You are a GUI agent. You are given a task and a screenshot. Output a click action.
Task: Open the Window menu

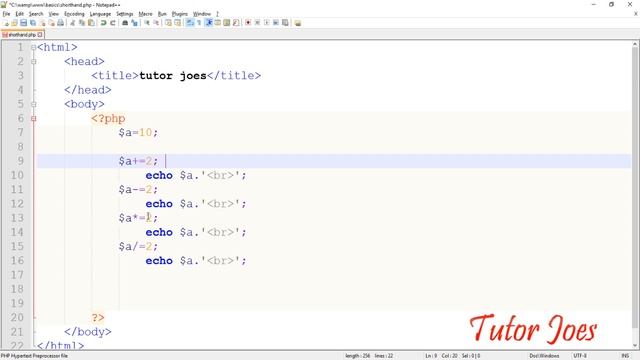(x=202, y=14)
